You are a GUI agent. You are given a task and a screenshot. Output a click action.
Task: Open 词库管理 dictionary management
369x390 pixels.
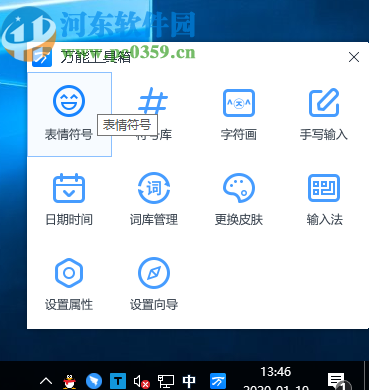click(154, 199)
